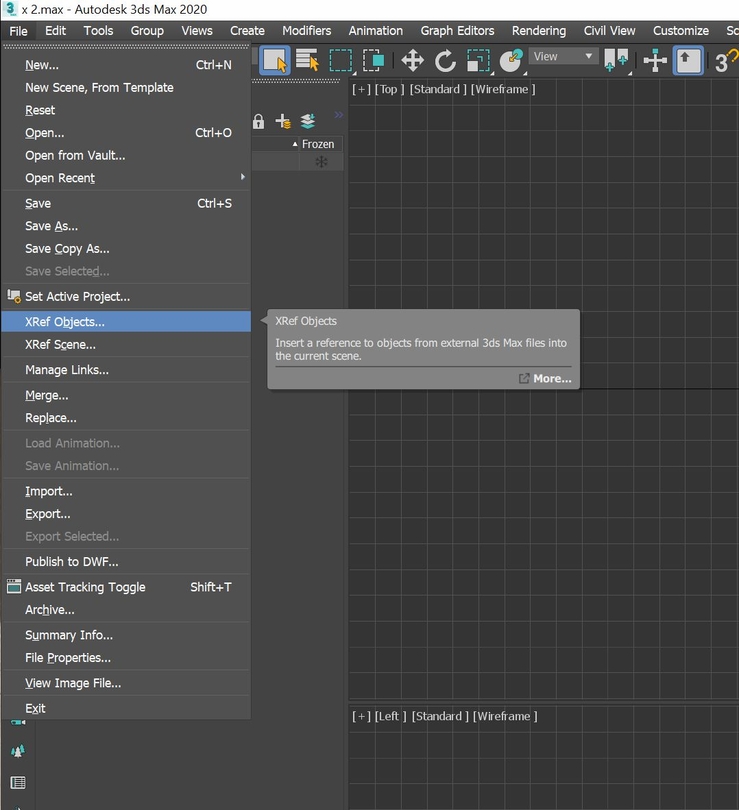Viewport: 739px width, 810px height.
Task: Choose Set Active Project...
Action: [127, 297]
